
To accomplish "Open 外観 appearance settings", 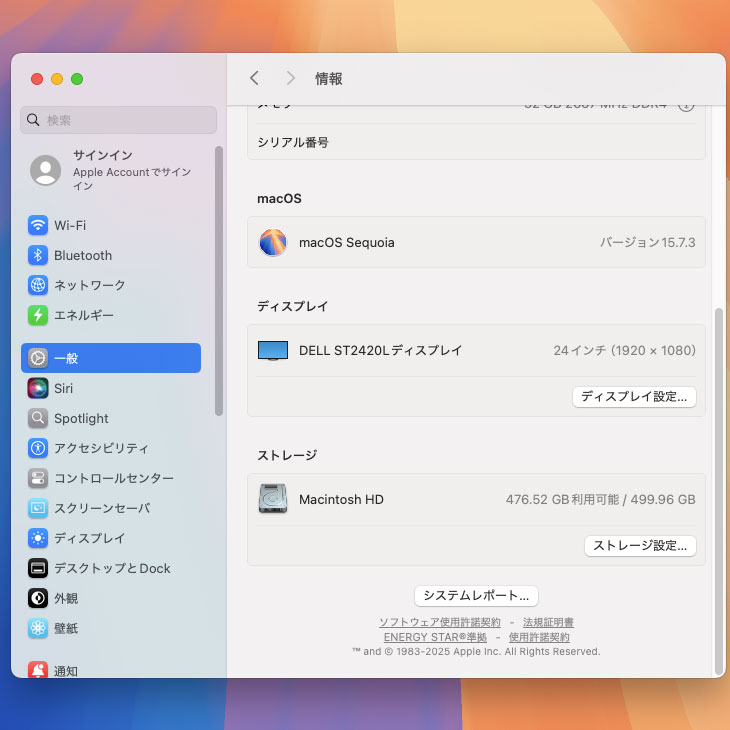I will click(66, 598).
